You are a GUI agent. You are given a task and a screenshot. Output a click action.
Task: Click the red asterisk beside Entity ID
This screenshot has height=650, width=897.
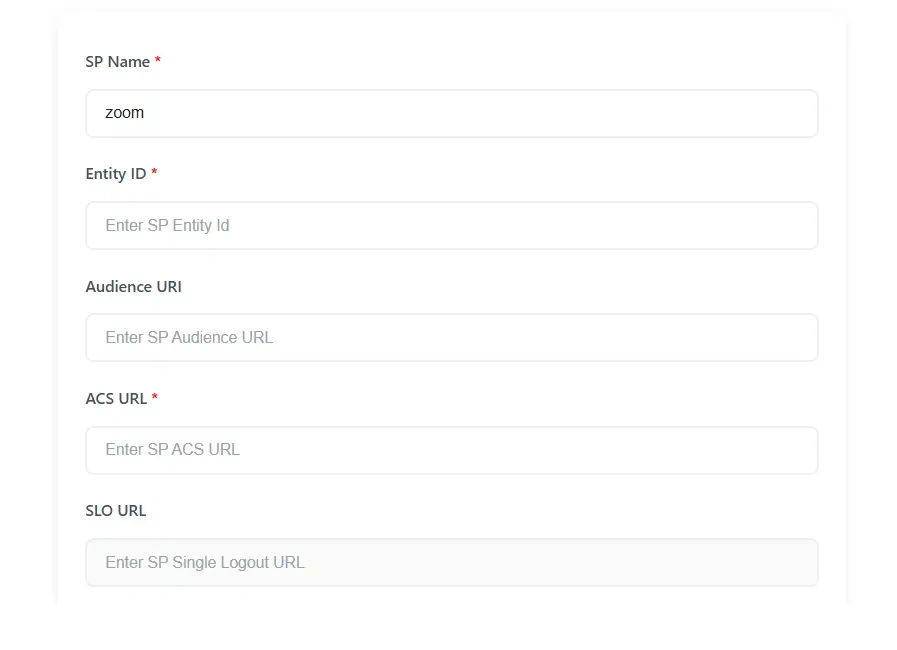(x=154, y=173)
